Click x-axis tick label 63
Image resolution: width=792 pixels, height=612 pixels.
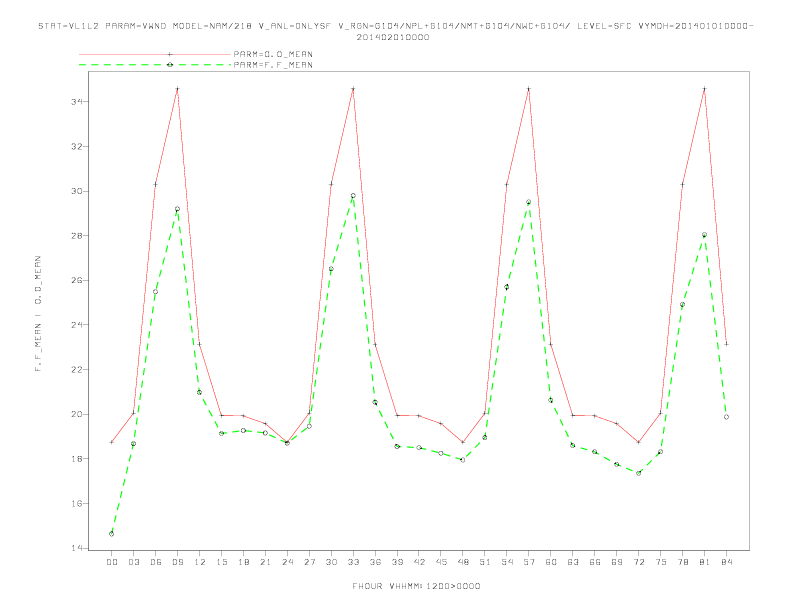pyautogui.click(x=573, y=562)
